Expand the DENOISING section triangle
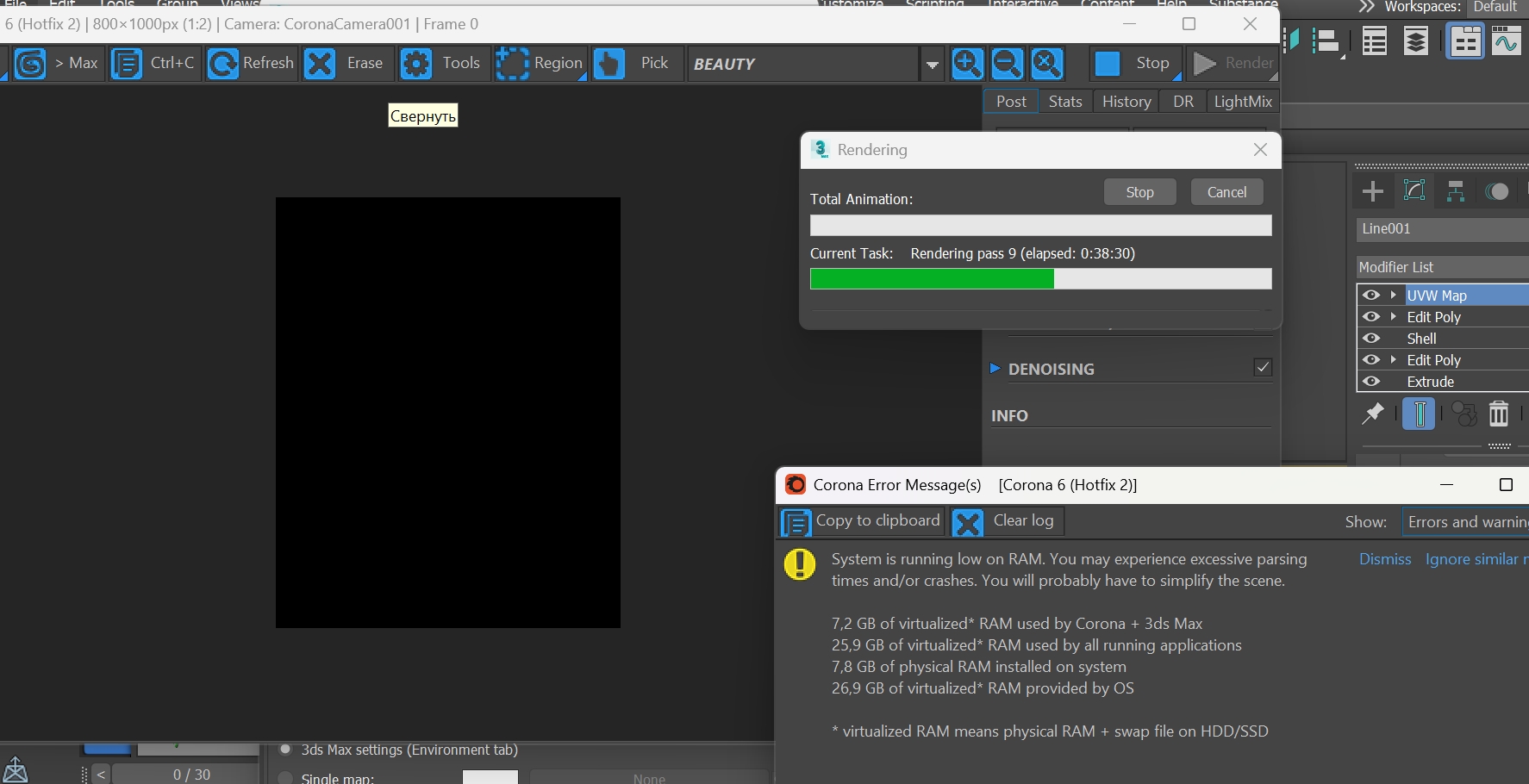 click(995, 369)
